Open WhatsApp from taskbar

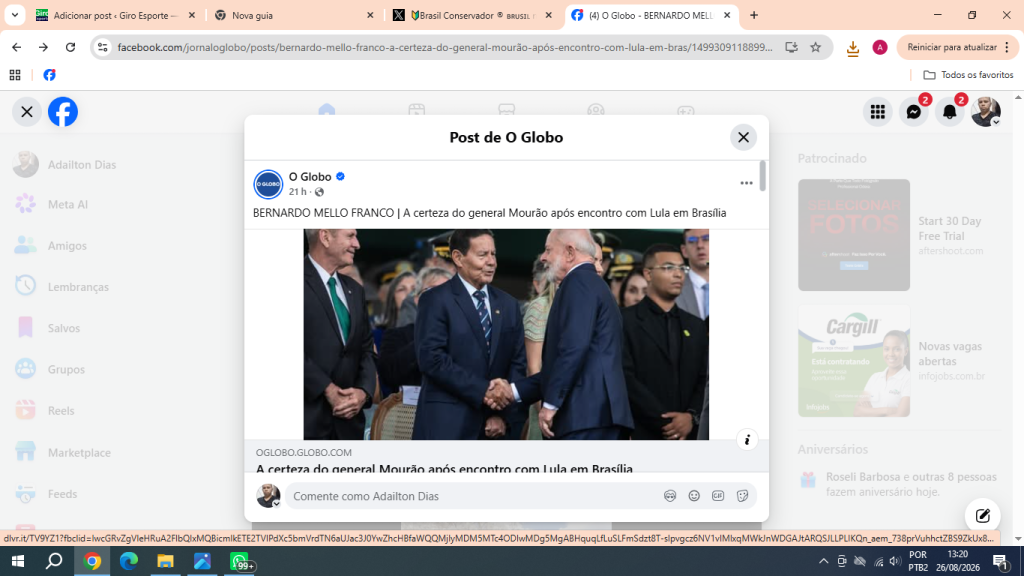240,561
